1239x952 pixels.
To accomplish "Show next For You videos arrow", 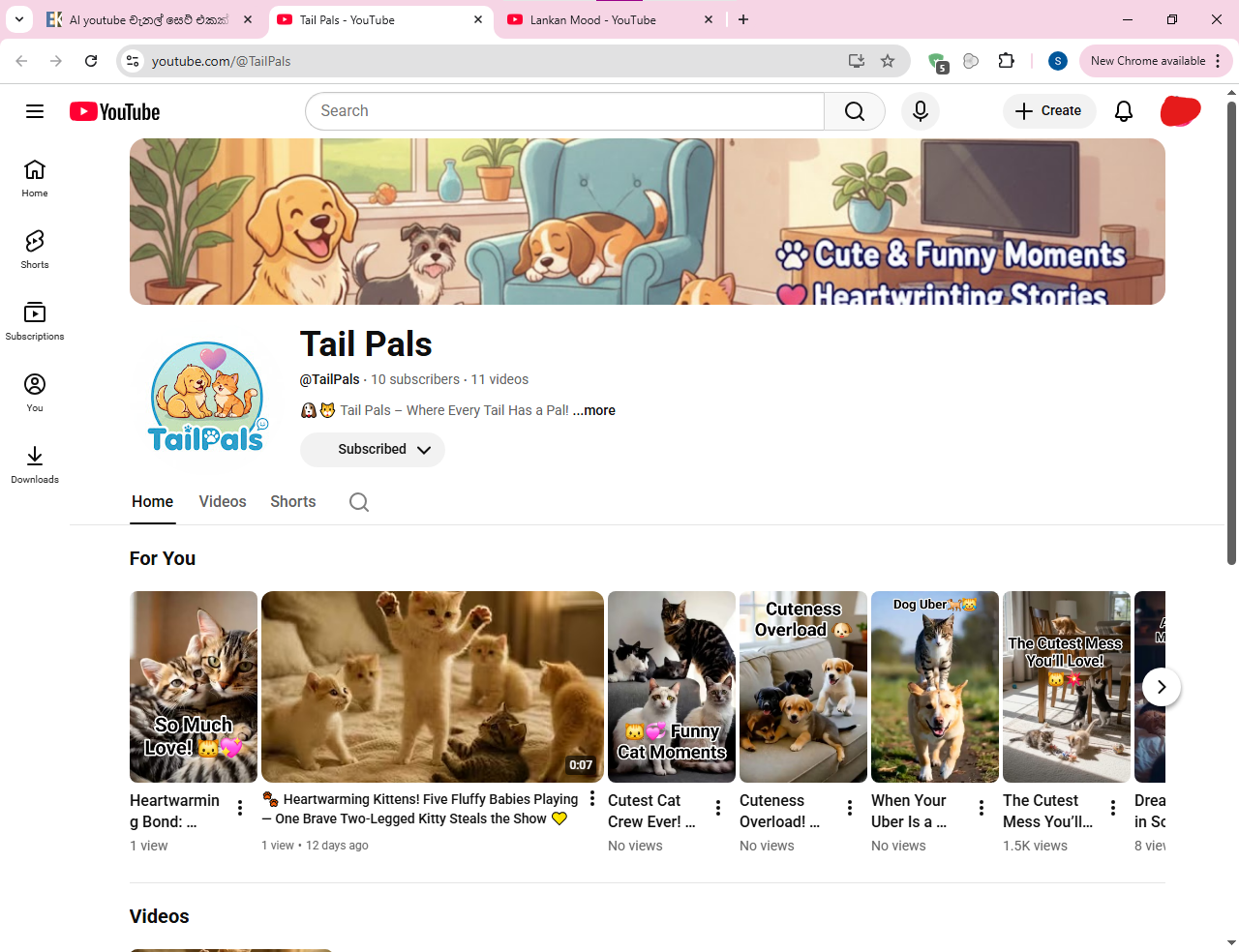I will pyautogui.click(x=1162, y=687).
